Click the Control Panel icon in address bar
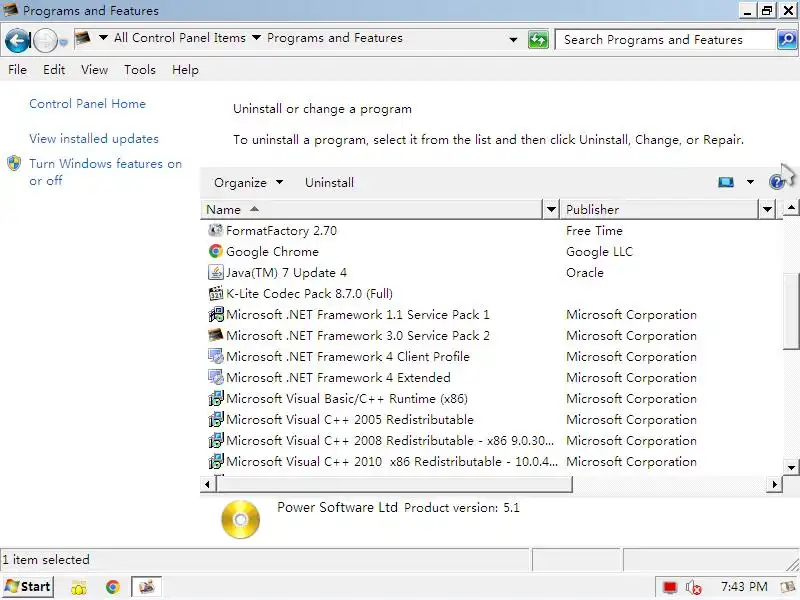The image size is (800, 600). 83,38
